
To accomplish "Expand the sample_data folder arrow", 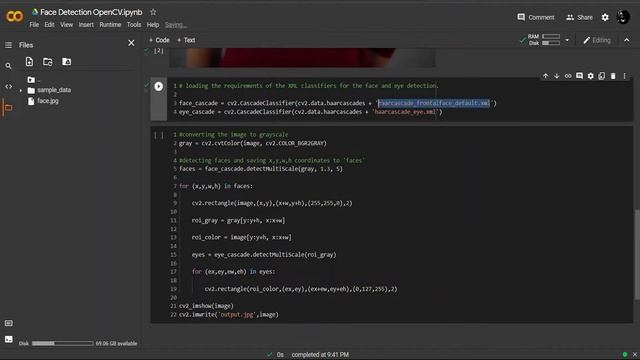I will point(21,90).
